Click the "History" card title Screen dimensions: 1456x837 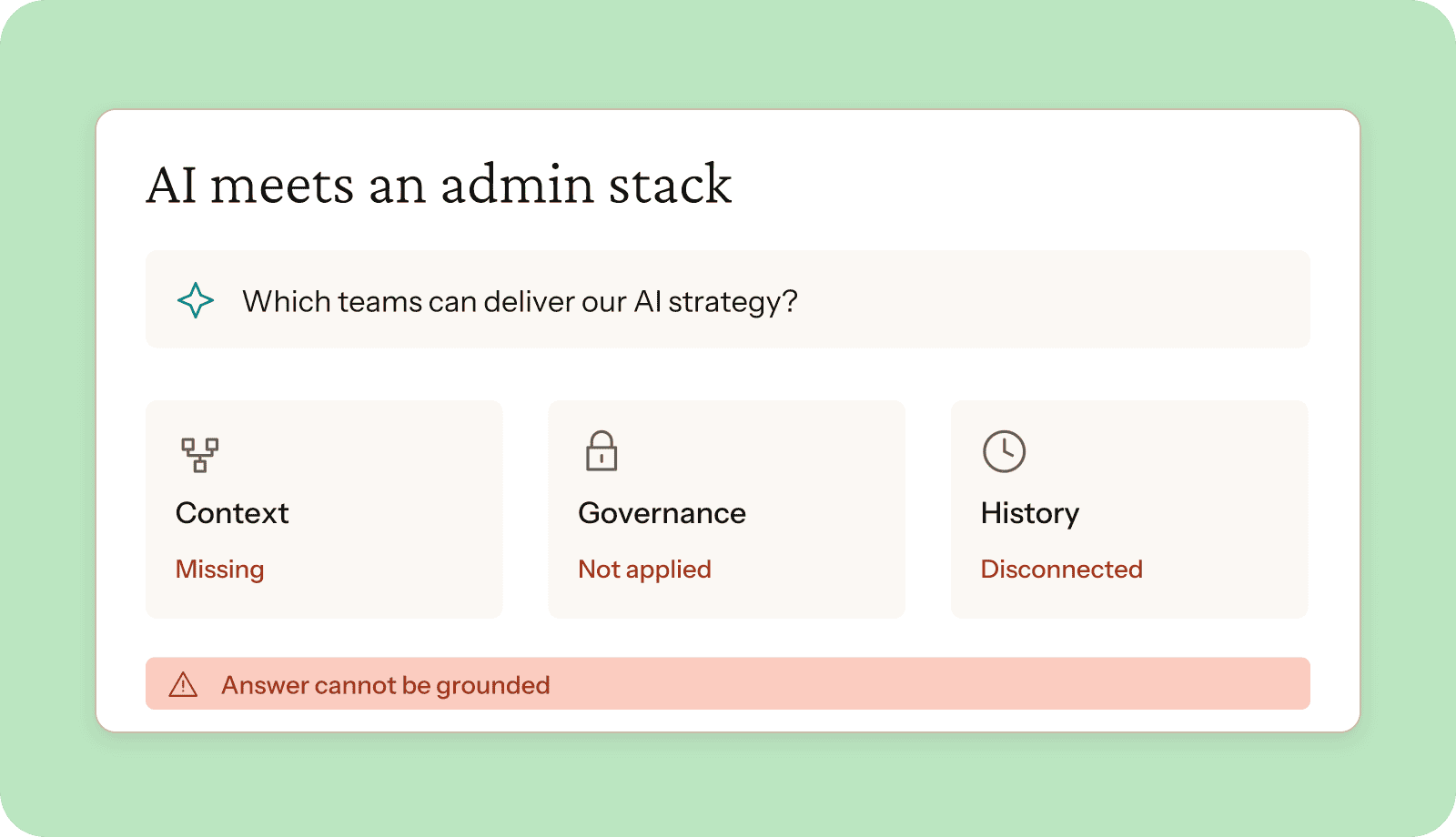1029,514
